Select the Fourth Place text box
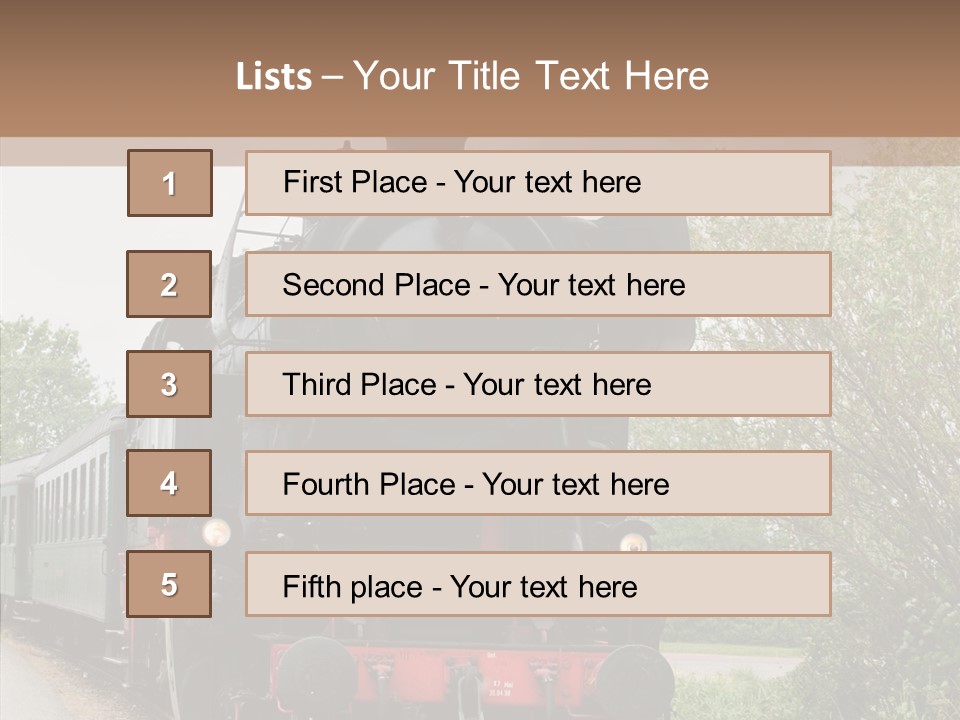The image size is (960, 720). pyautogui.click(x=538, y=484)
